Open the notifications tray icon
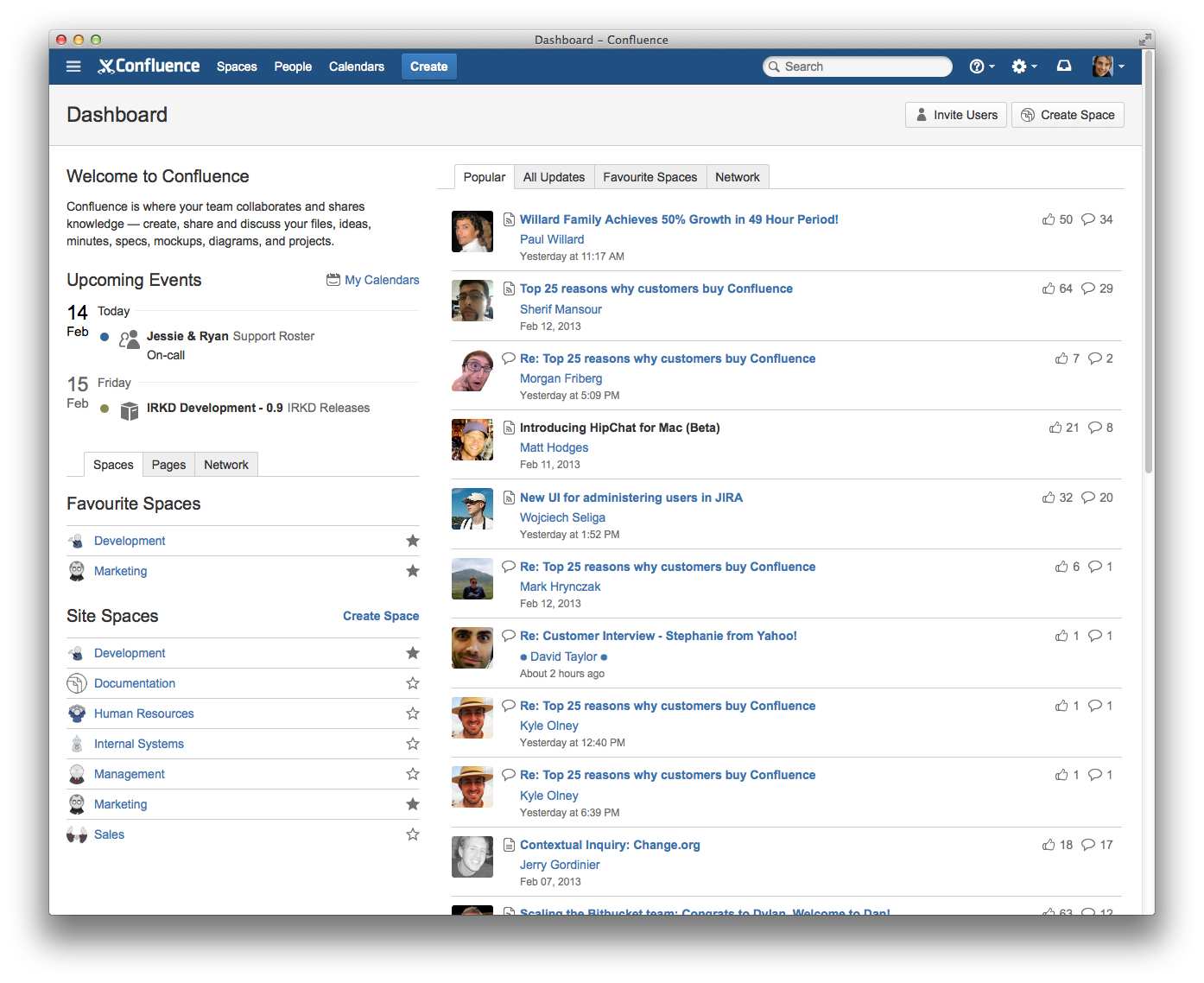This screenshot has width=1204, height=983. pyautogui.click(x=1064, y=67)
